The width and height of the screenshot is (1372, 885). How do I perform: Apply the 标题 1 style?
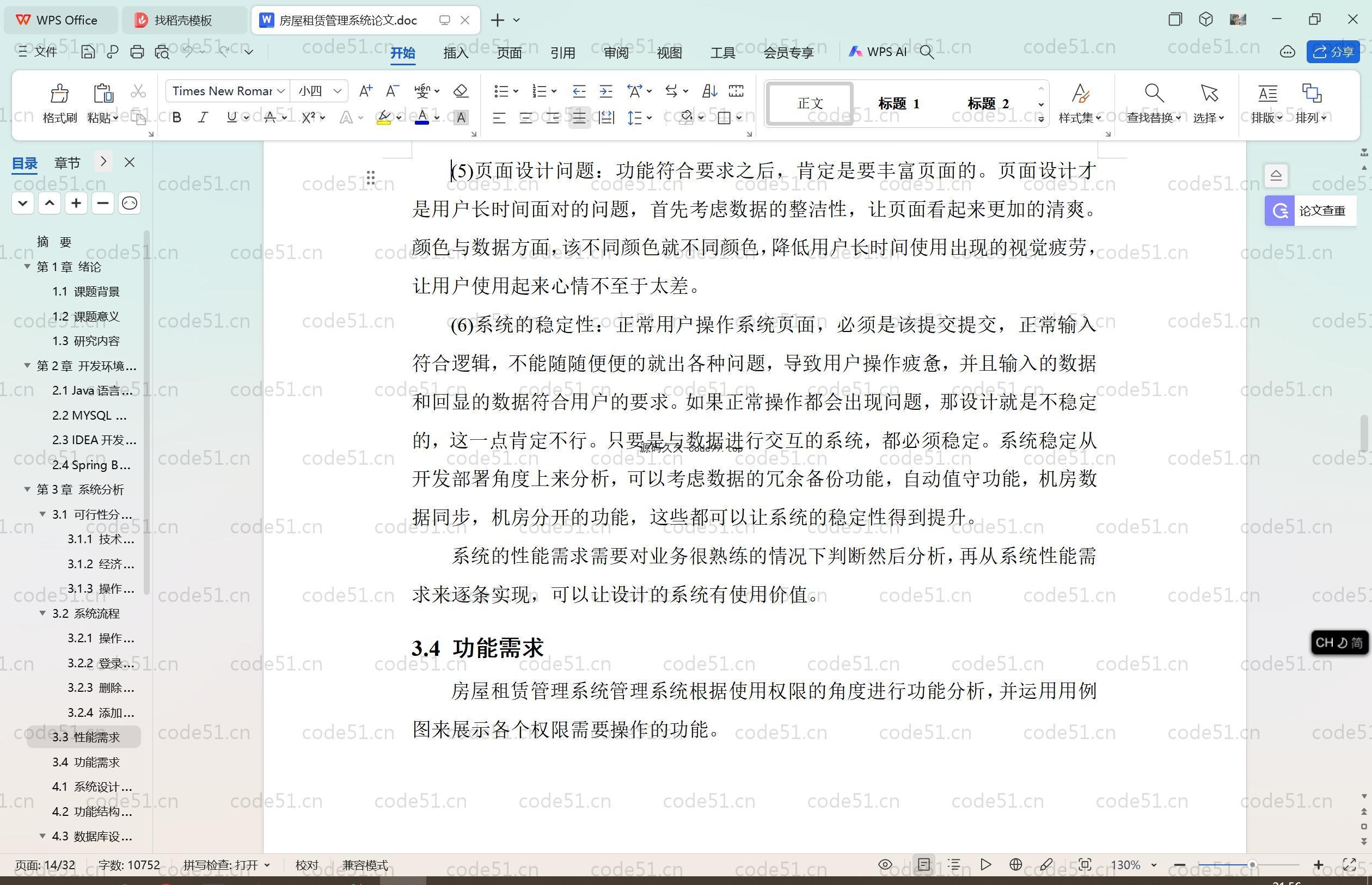click(x=898, y=103)
